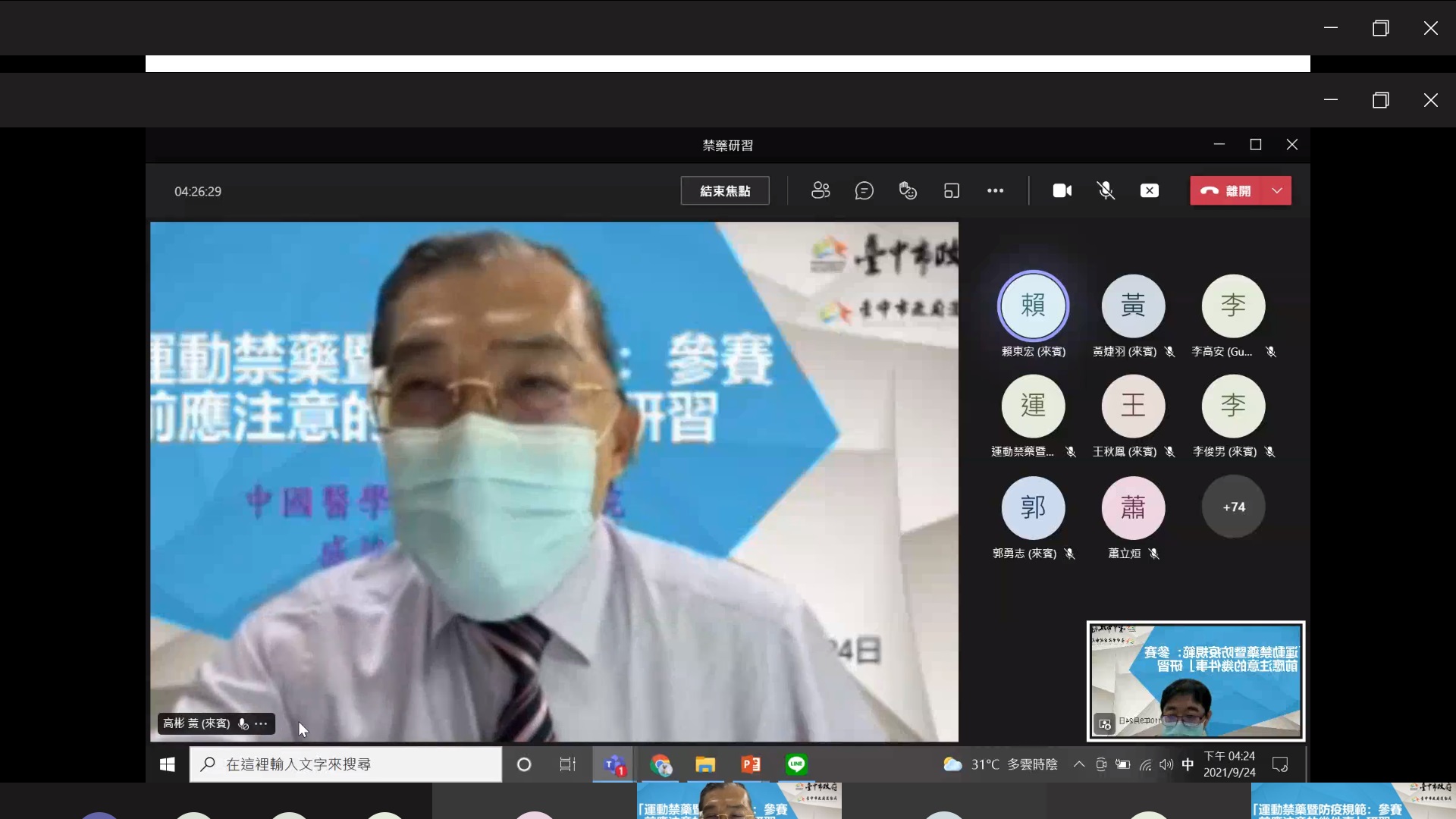Open more options for 高彬 黃 video
Screen dimensions: 1456x819
click(x=262, y=723)
